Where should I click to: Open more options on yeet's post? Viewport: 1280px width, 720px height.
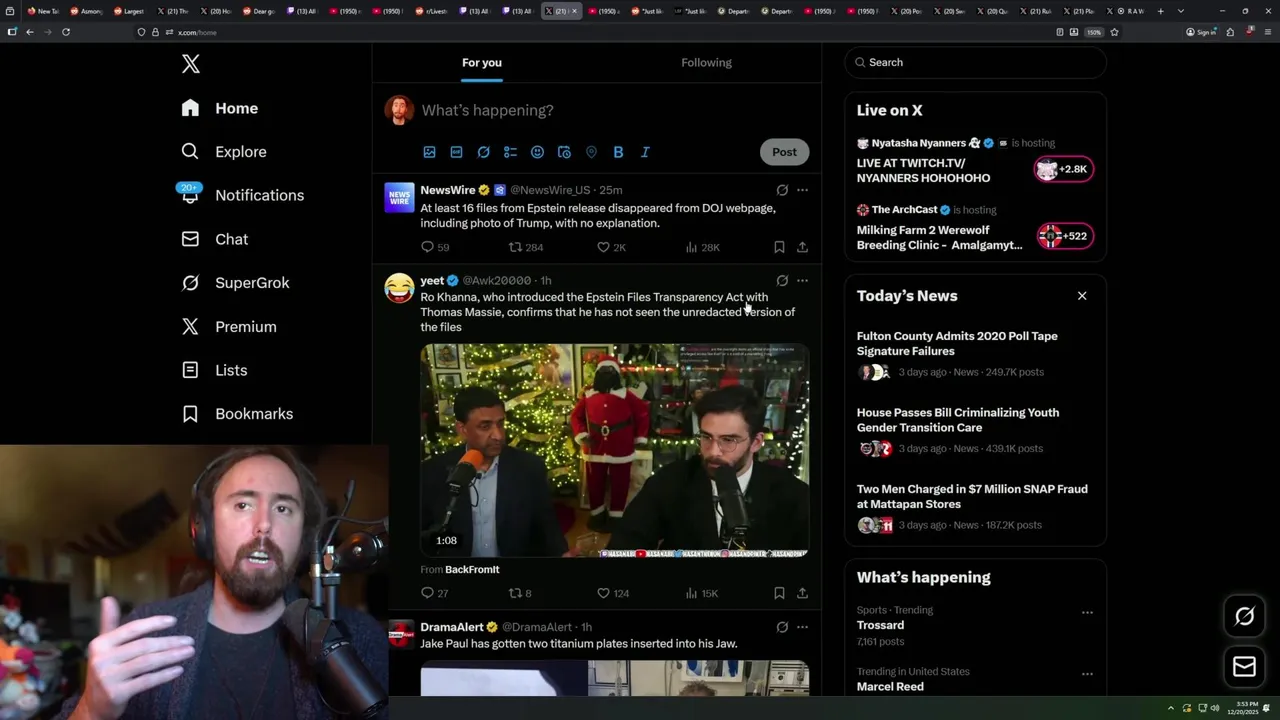pos(802,281)
